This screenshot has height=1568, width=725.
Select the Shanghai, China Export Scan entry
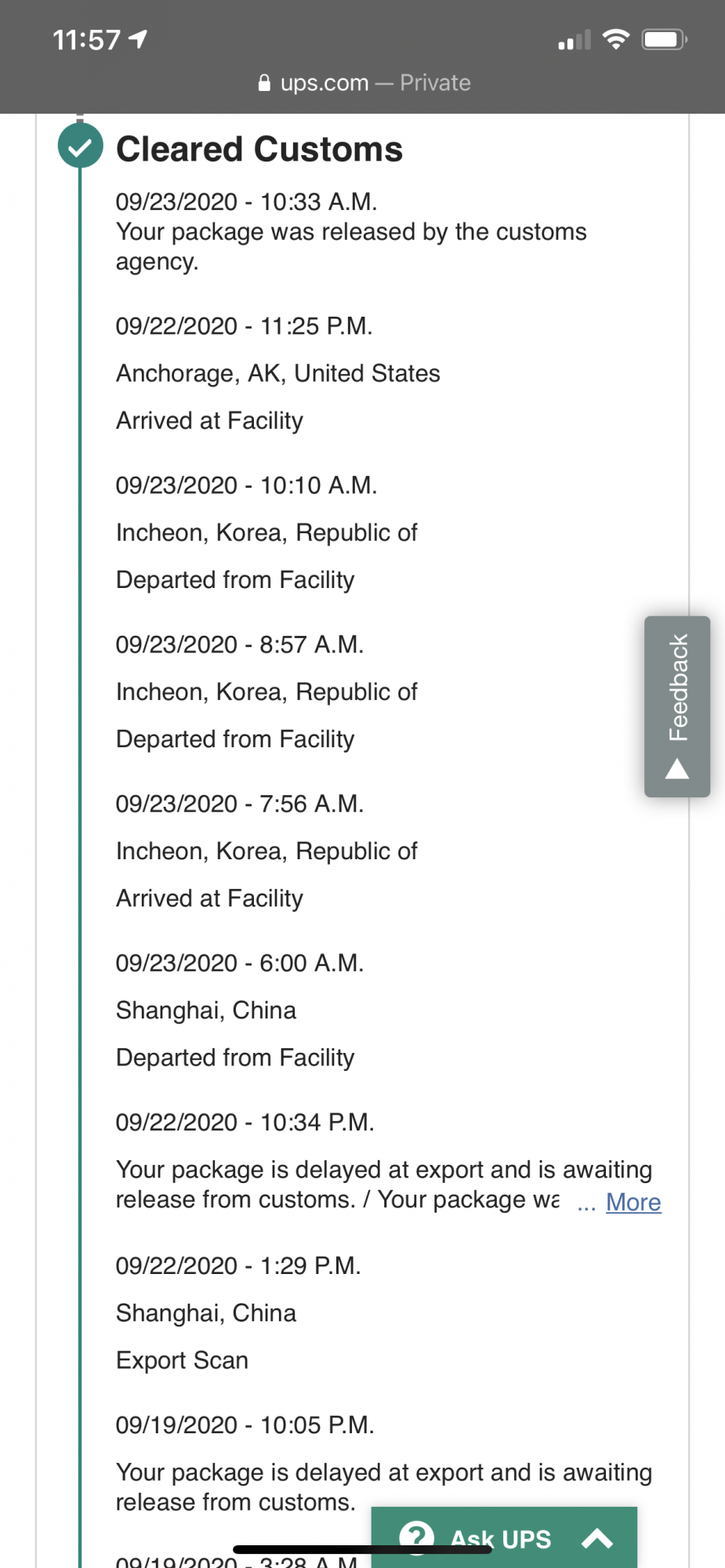tap(238, 1312)
